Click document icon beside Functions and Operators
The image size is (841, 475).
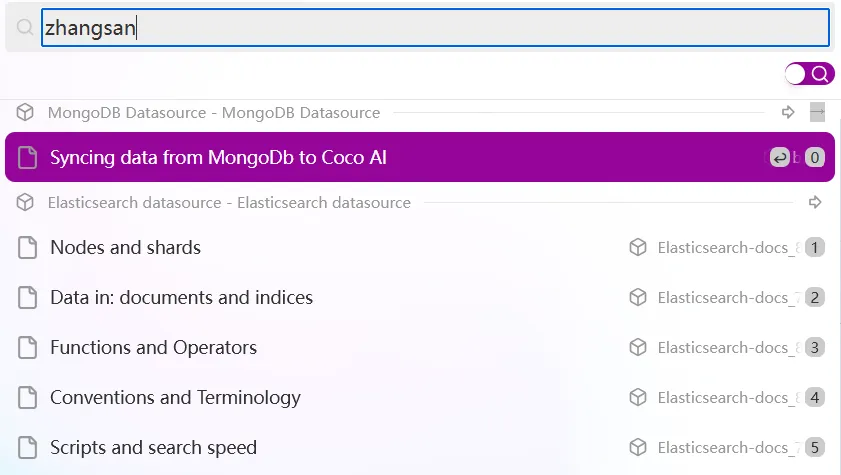[x=27, y=347]
